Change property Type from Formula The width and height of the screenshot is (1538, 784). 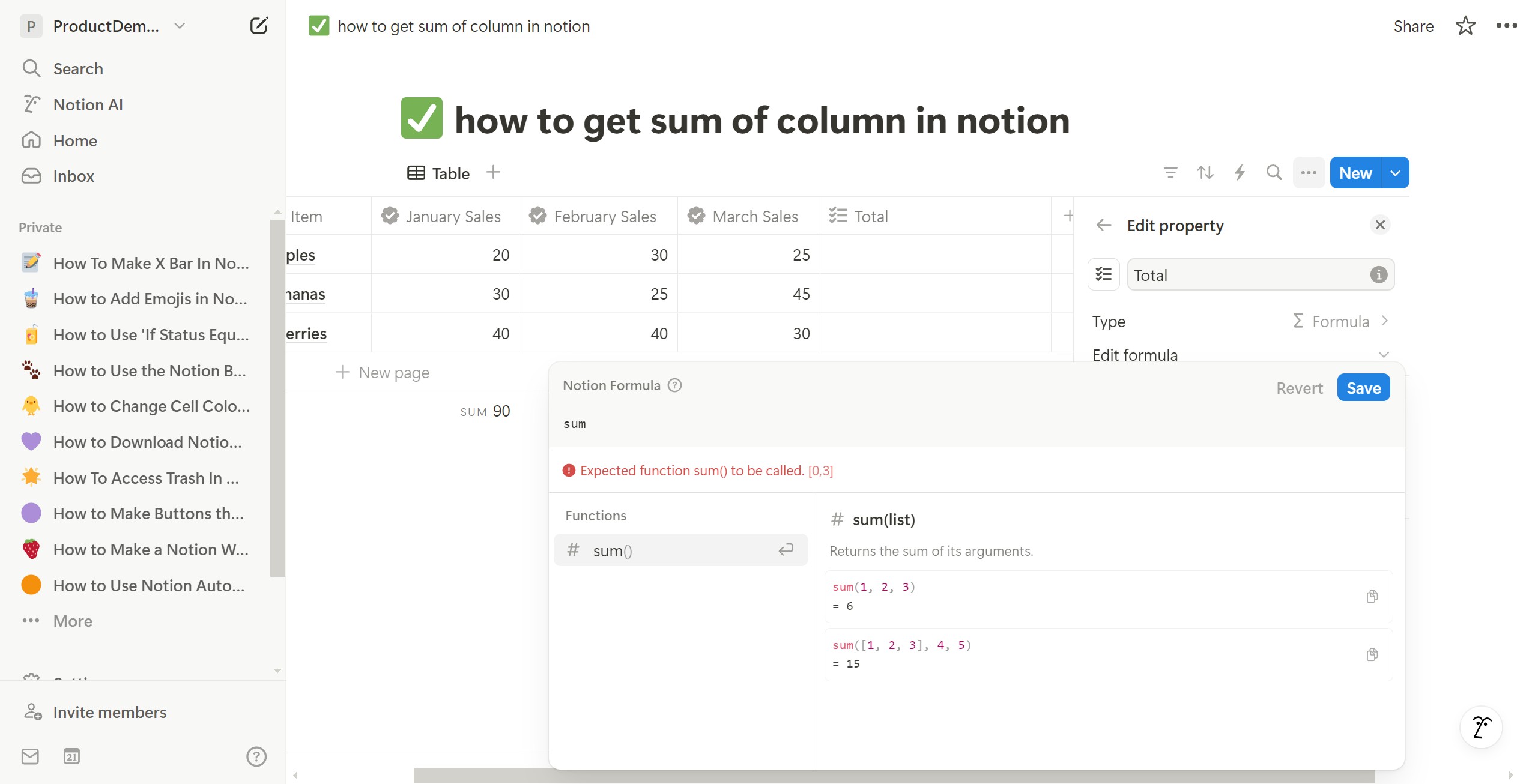click(x=1241, y=321)
